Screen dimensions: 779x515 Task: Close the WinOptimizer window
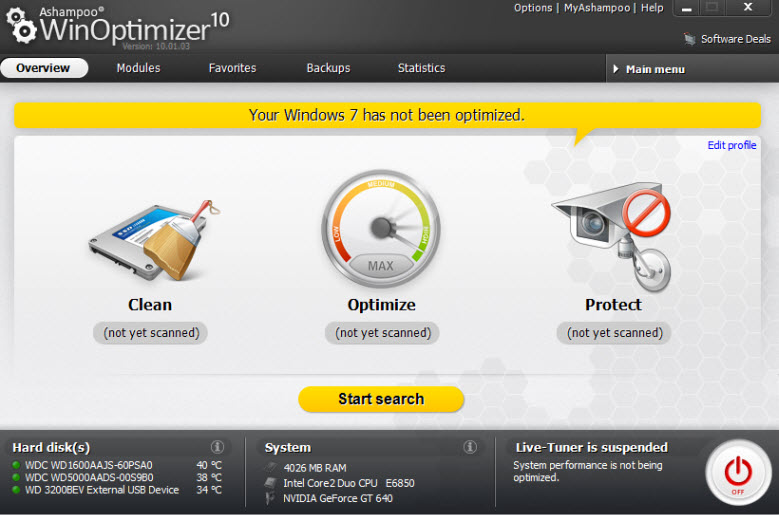pos(748,7)
